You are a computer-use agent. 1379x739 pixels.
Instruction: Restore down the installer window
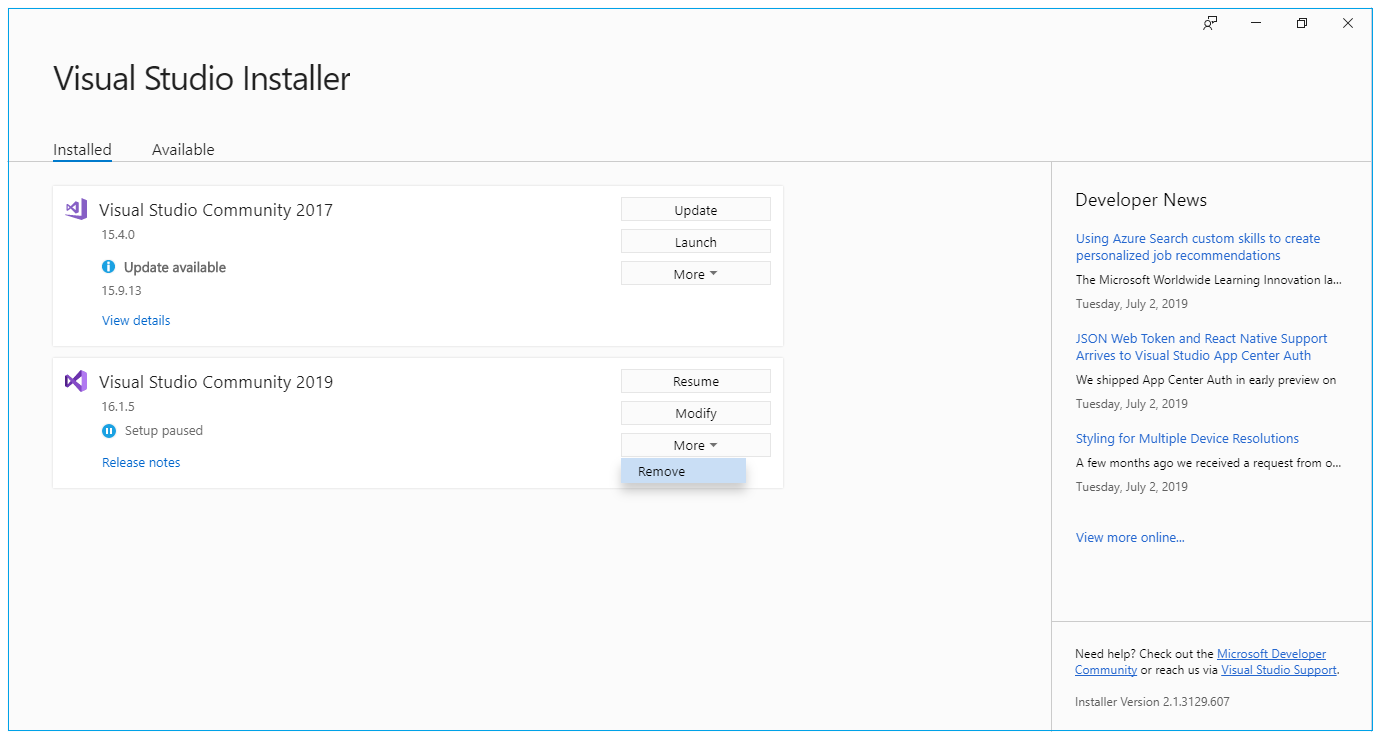coord(1302,23)
